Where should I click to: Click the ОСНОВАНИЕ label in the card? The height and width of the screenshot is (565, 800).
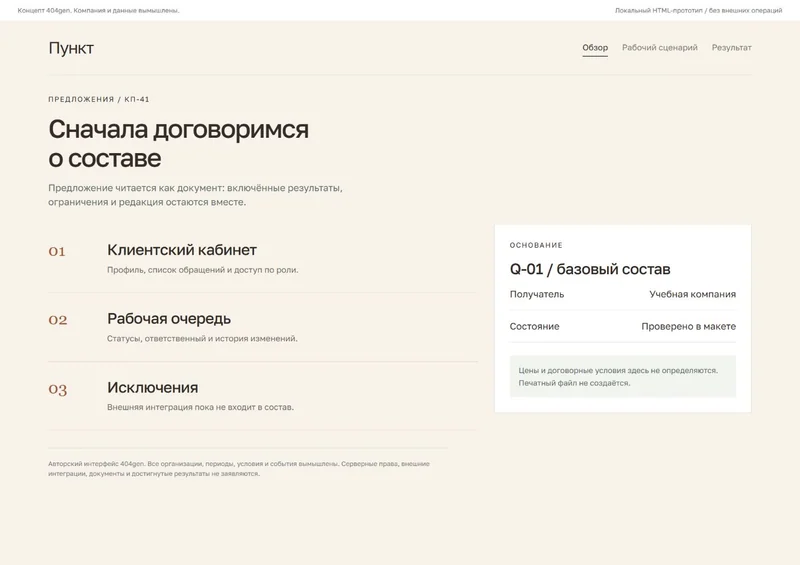tap(536, 245)
